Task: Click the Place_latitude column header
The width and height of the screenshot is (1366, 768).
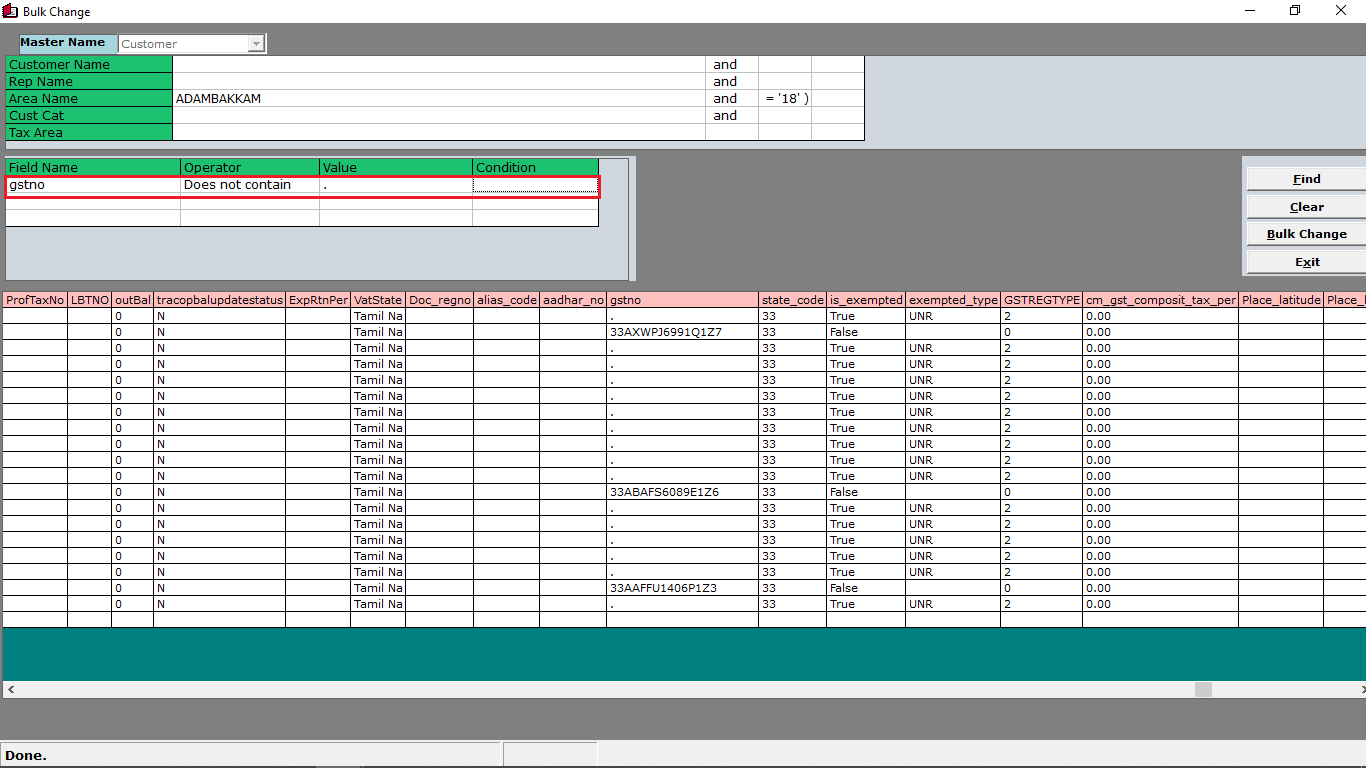Action: coord(1281,300)
